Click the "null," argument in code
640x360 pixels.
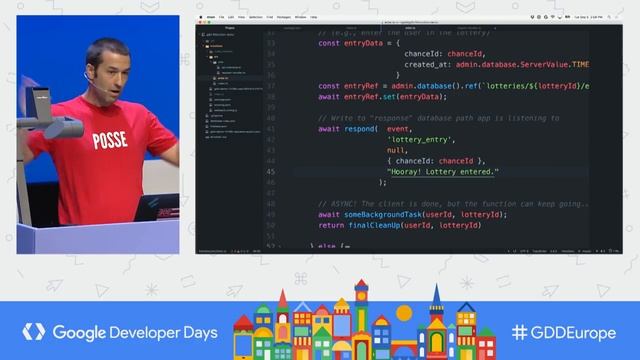pyautogui.click(x=397, y=150)
